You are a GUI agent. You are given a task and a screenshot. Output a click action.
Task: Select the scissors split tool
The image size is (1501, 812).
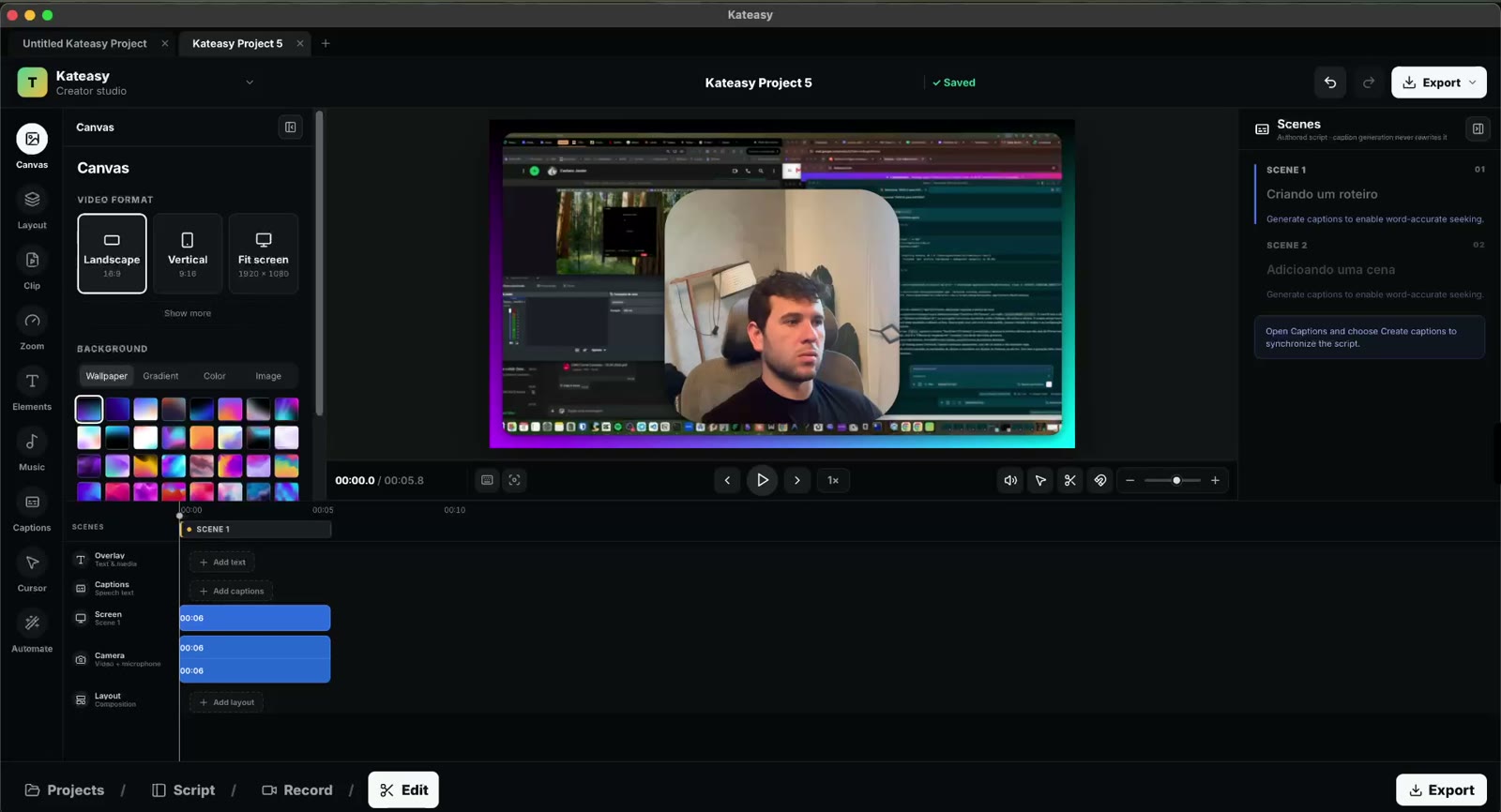1070,480
